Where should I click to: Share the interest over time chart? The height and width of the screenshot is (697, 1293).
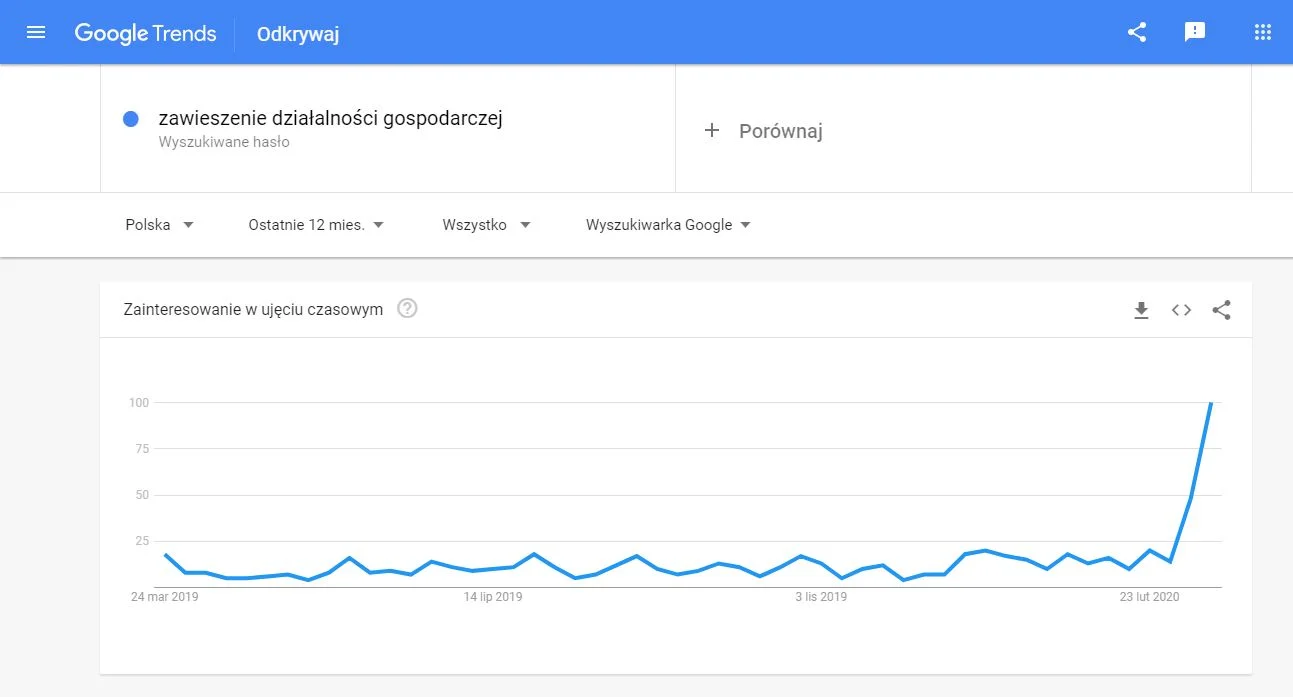point(1221,310)
